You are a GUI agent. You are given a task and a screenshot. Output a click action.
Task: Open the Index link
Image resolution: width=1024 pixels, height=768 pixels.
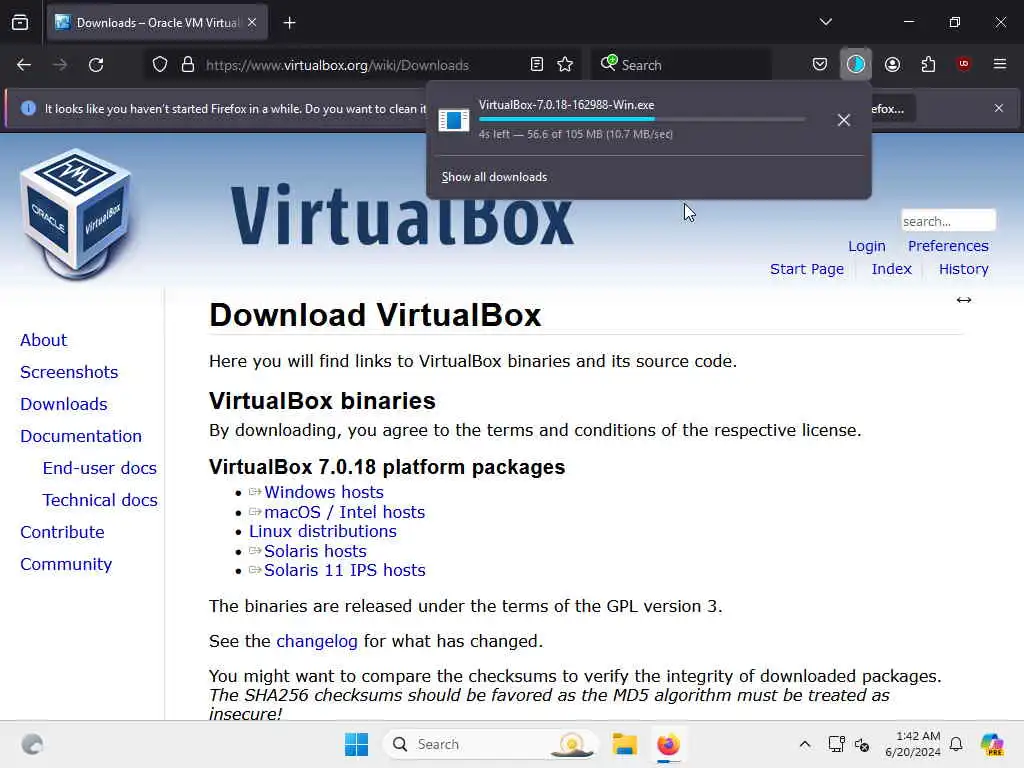(x=891, y=269)
